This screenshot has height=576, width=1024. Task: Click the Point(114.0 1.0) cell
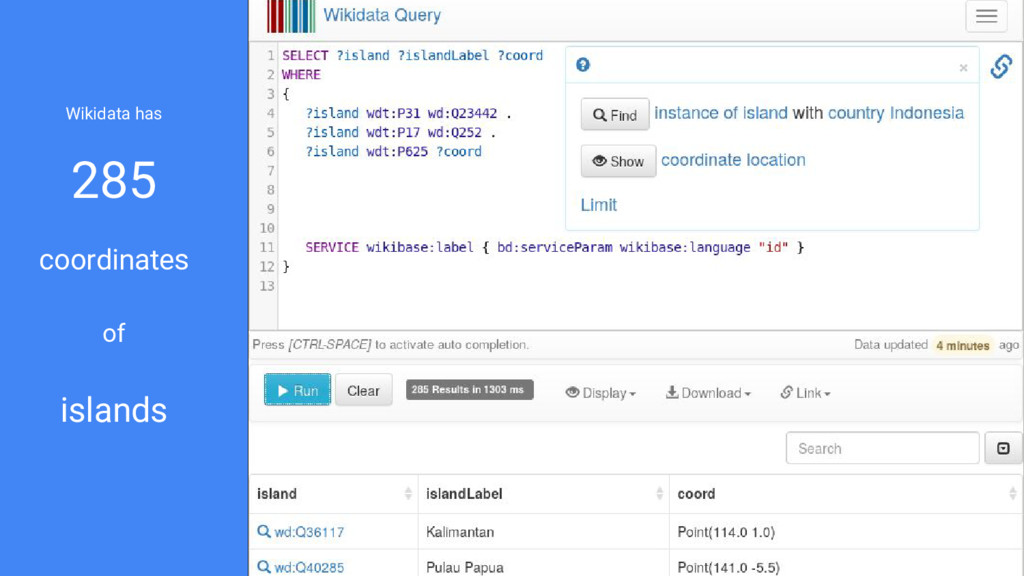pyautogui.click(x=846, y=532)
